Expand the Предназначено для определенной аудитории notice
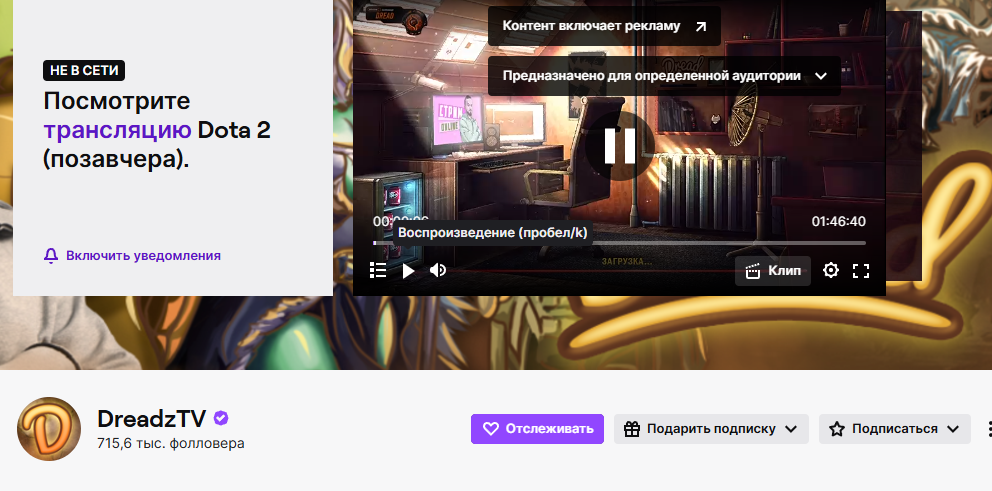Screen dimensions: 992x491 (664, 76)
